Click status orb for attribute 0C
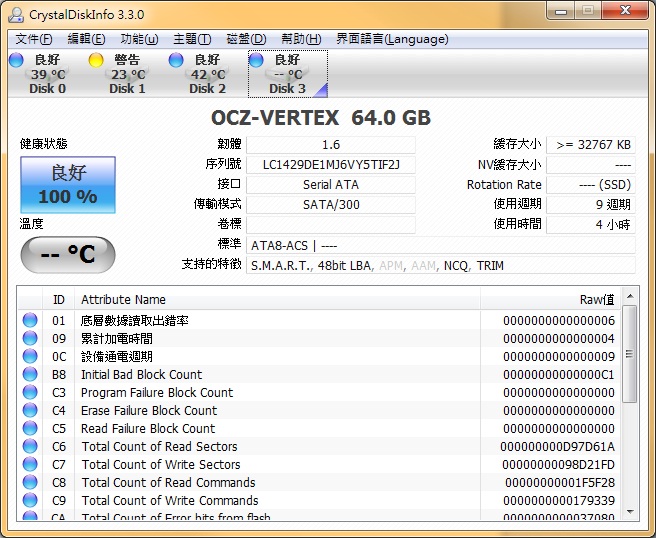 (x=30, y=356)
